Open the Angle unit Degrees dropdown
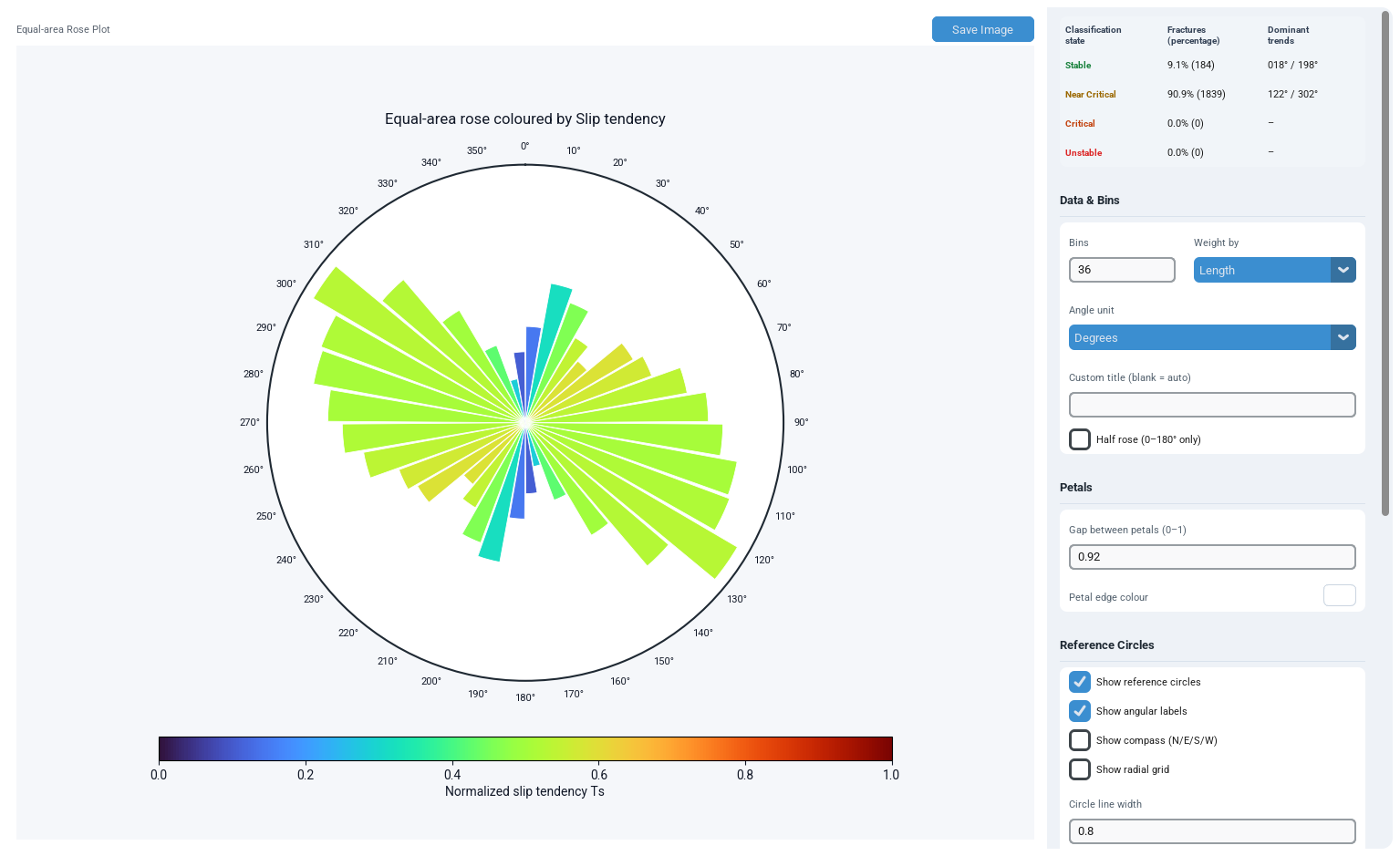The width and height of the screenshot is (1400, 856). pyautogui.click(x=1212, y=337)
